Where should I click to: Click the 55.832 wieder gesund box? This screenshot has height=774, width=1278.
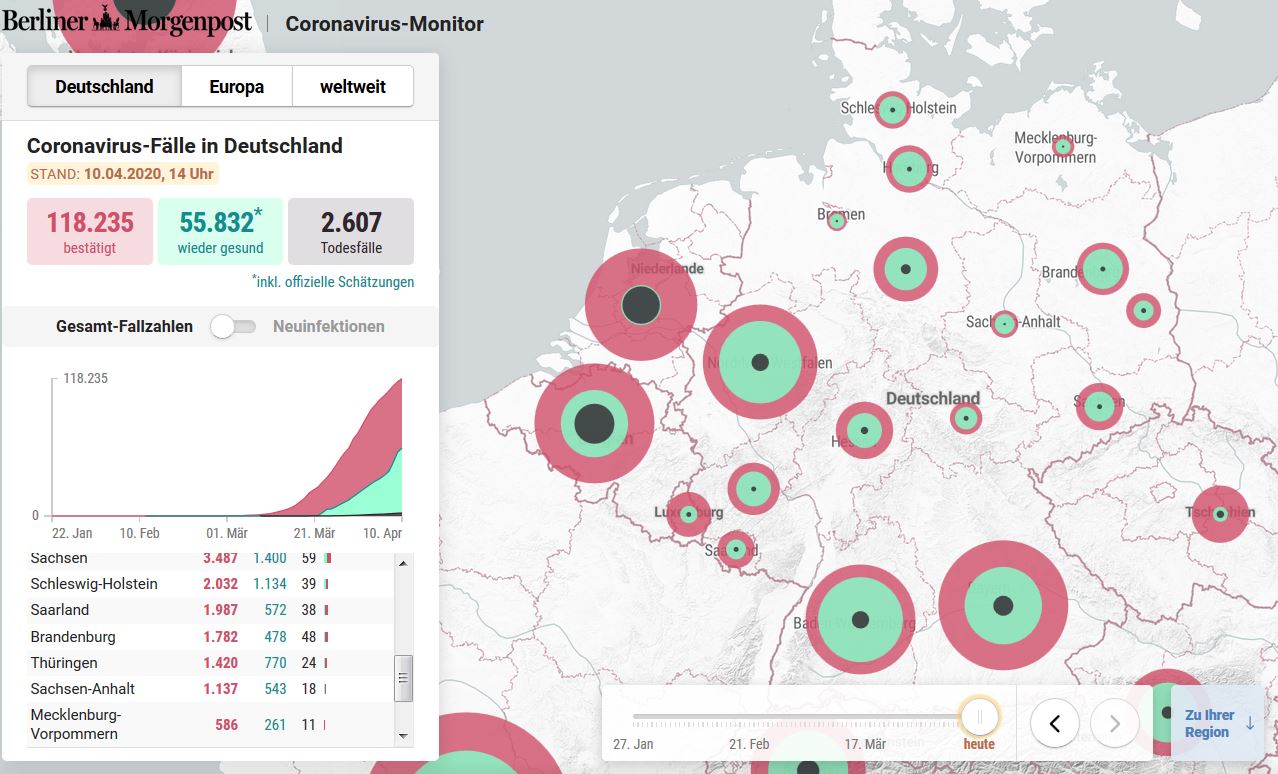pos(221,231)
